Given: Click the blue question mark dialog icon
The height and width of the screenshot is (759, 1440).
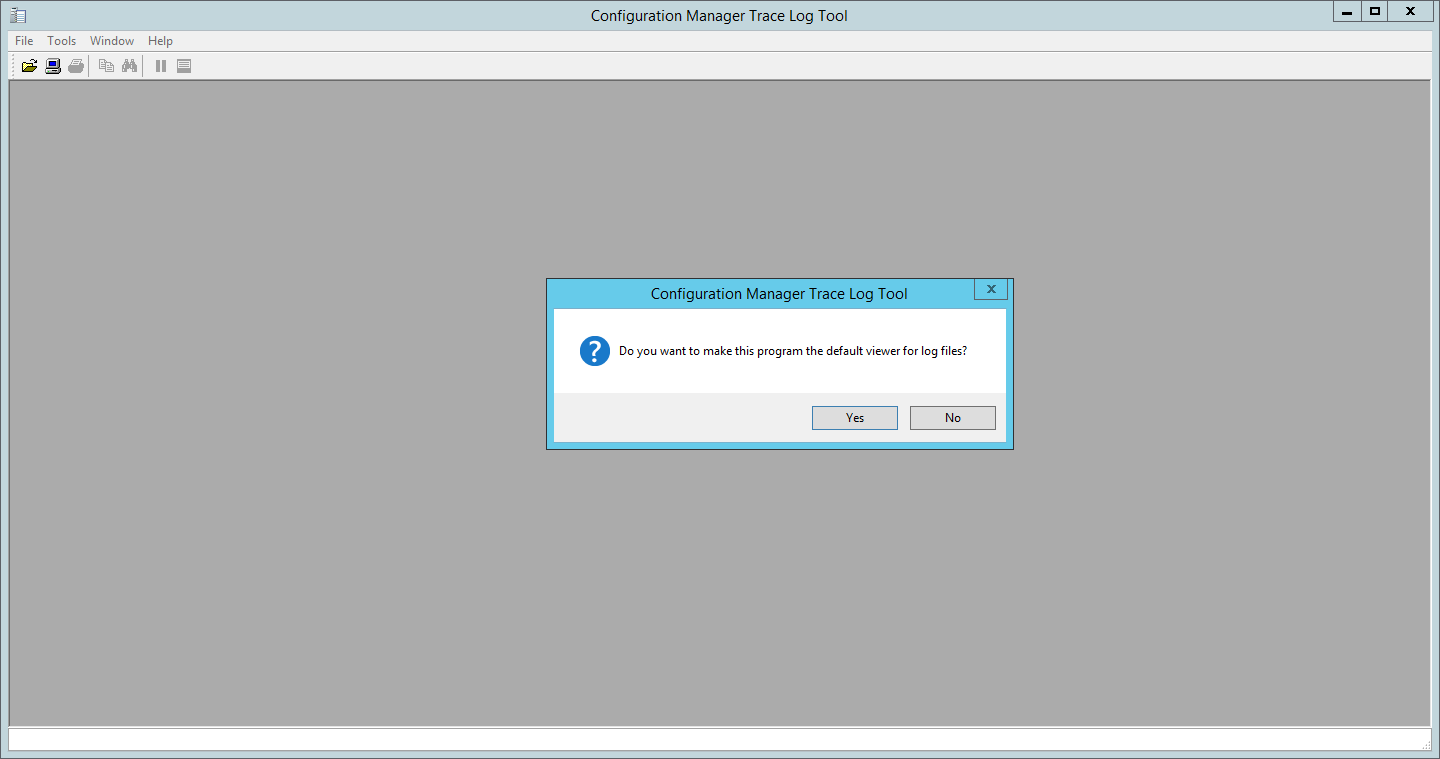Looking at the screenshot, I should 595,351.
